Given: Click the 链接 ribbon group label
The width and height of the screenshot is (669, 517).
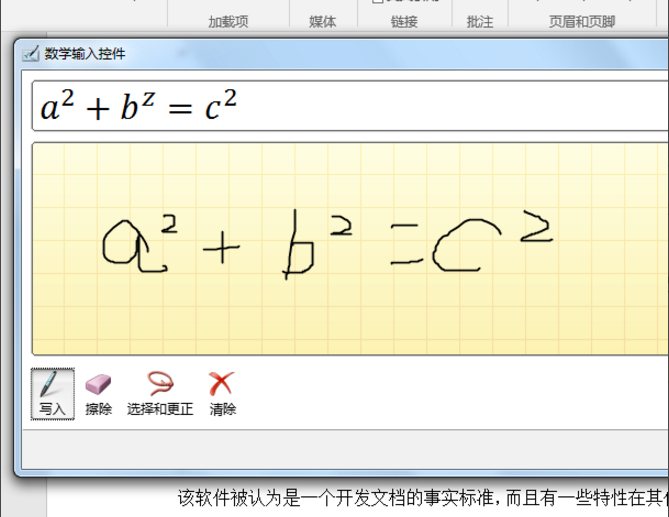Looking at the screenshot, I should [x=404, y=21].
